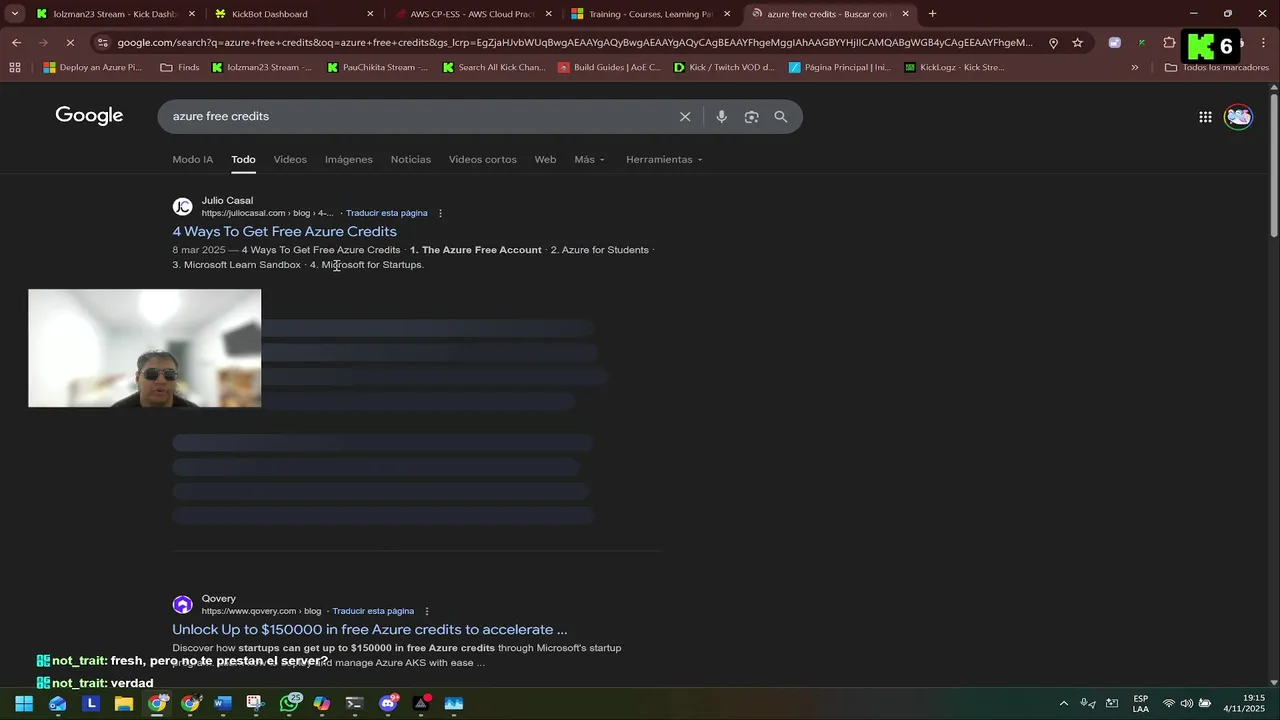Open the Página Principal bookmark
Image resolution: width=1280 pixels, height=720 pixels.
tap(839, 68)
